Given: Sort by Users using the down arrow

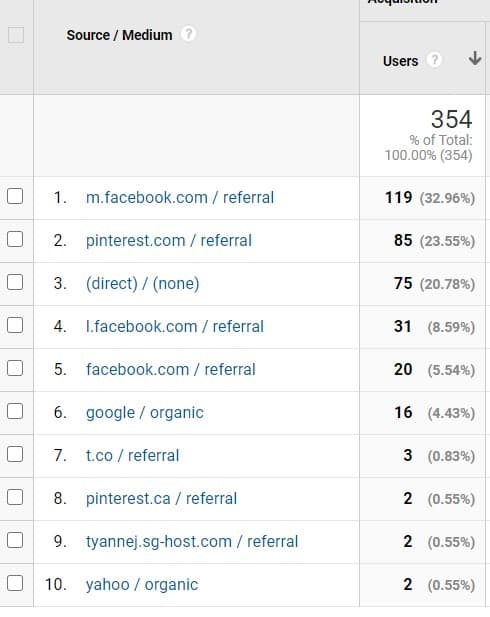Looking at the screenshot, I should (x=475, y=58).
